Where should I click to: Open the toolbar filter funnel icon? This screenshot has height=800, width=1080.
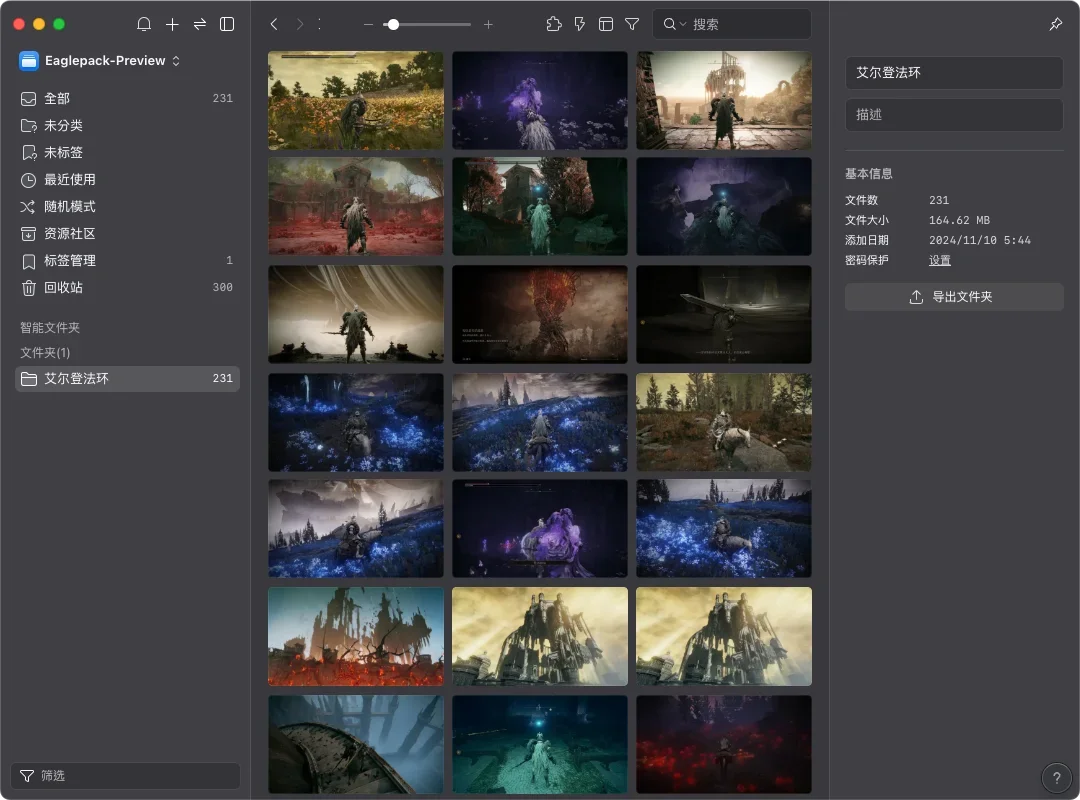(x=632, y=24)
